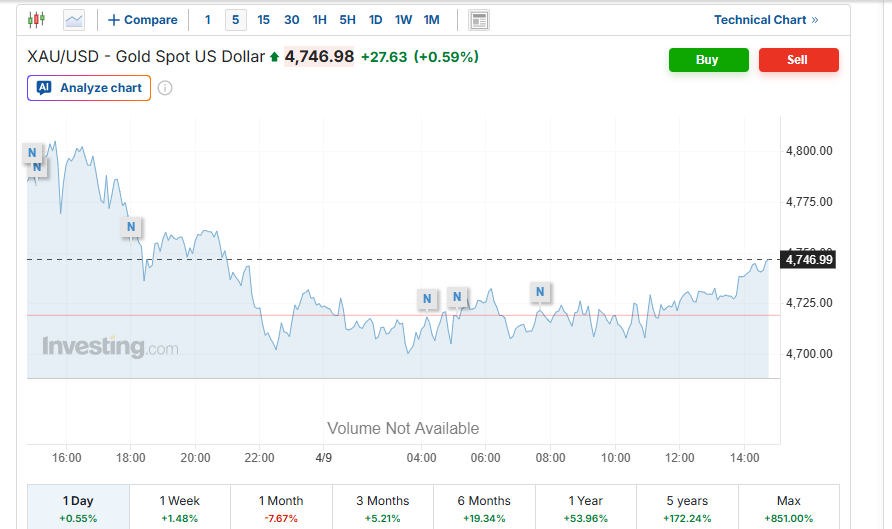The height and width of the screenshot is (529, 892).
Task: Select the 1H interval
Action: (319, 20)
